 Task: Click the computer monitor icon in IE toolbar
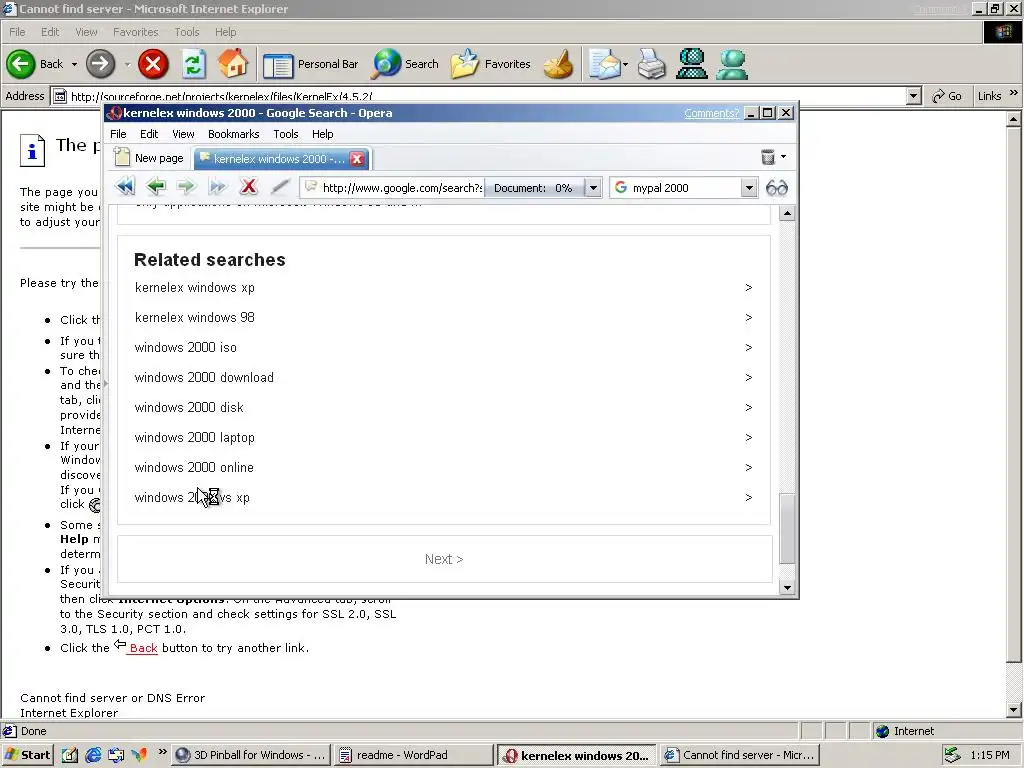(692, 64)
